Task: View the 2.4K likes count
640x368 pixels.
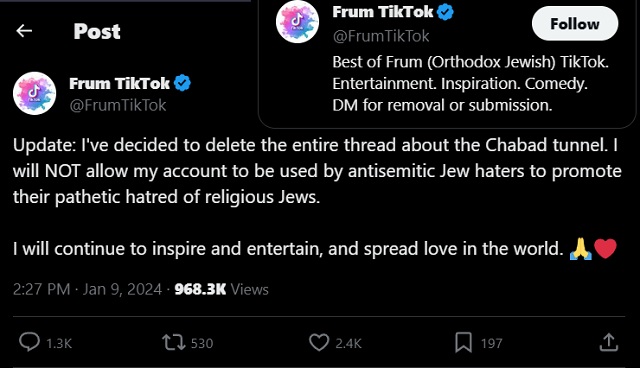Action: pos(349,344)
